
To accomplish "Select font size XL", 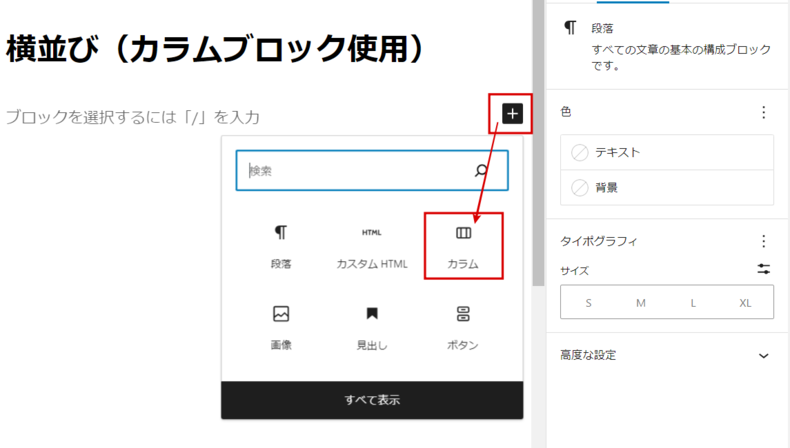I will coord(745,303).
